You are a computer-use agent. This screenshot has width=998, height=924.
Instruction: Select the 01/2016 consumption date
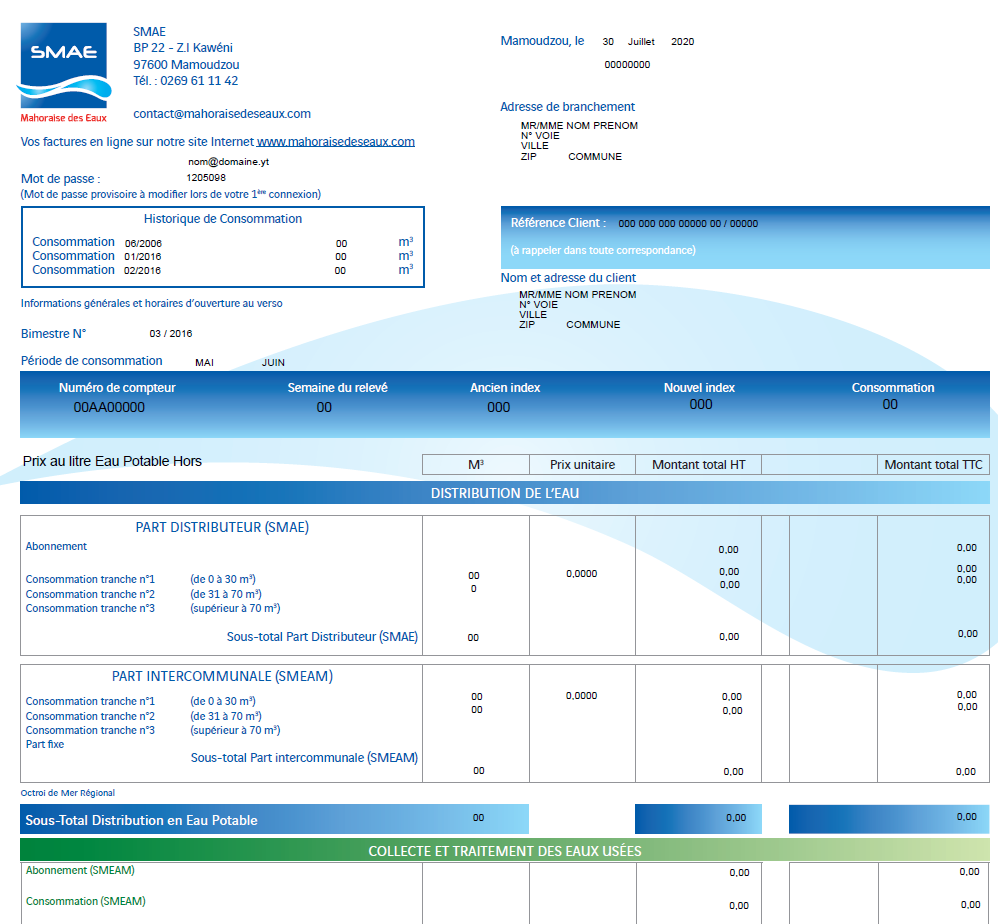coord(143,256)
